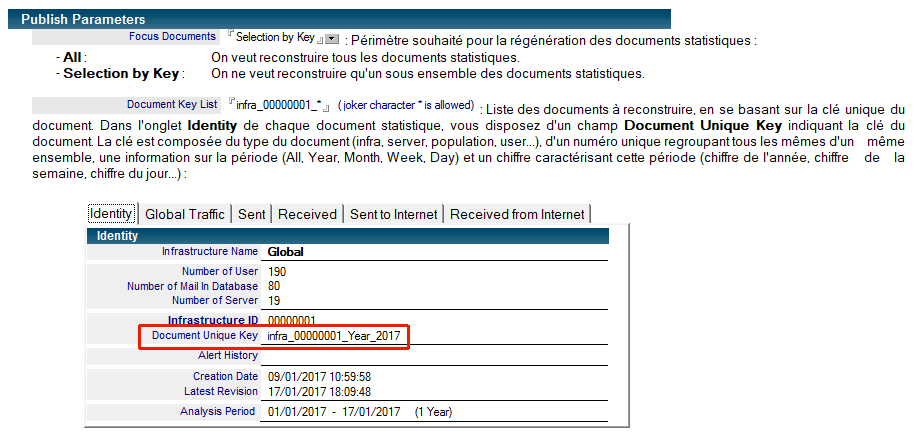Select the Global infrastructure name value
This screenshot has height=447, width=917.
coord(285,252)
